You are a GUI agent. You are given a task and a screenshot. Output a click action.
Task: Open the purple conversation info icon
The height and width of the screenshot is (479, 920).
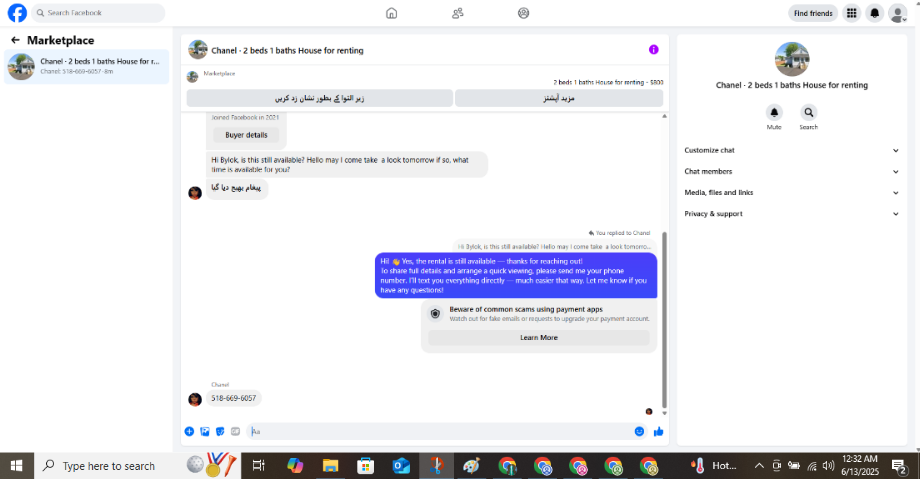[654, 50]
